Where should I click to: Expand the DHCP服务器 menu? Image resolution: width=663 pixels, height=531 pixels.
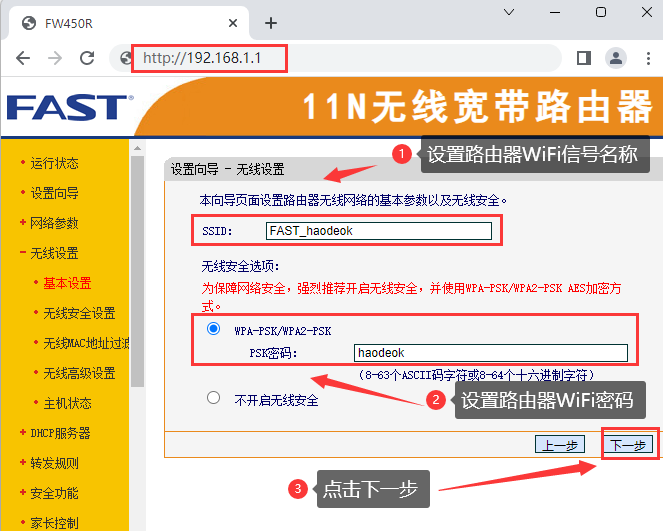tap(60, 433)
